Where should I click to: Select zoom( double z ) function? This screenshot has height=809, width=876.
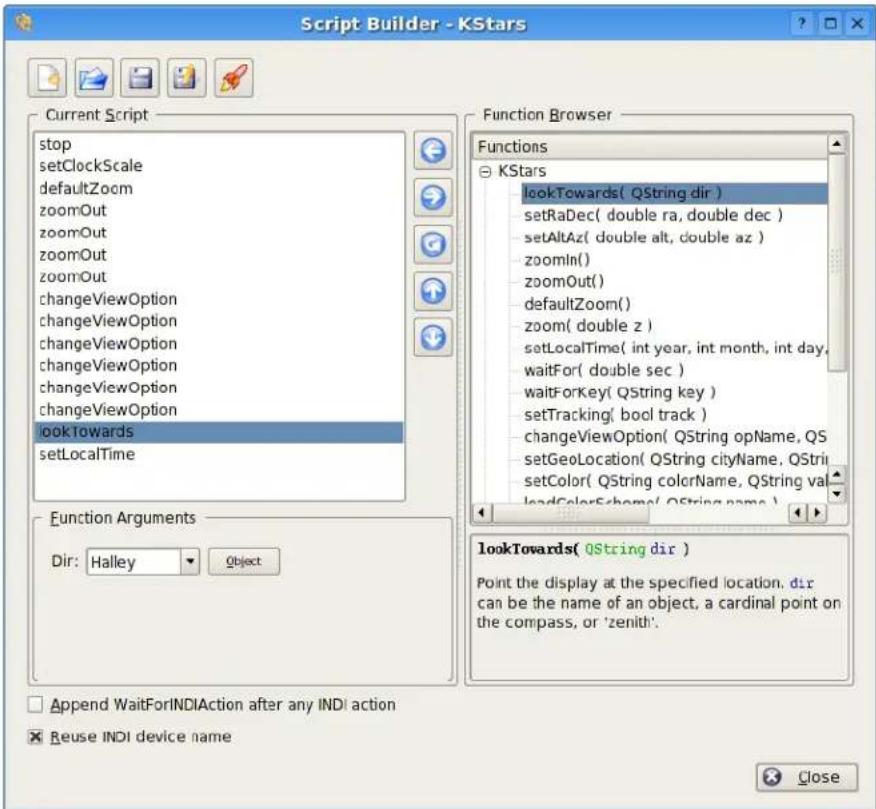pos(588,326)
